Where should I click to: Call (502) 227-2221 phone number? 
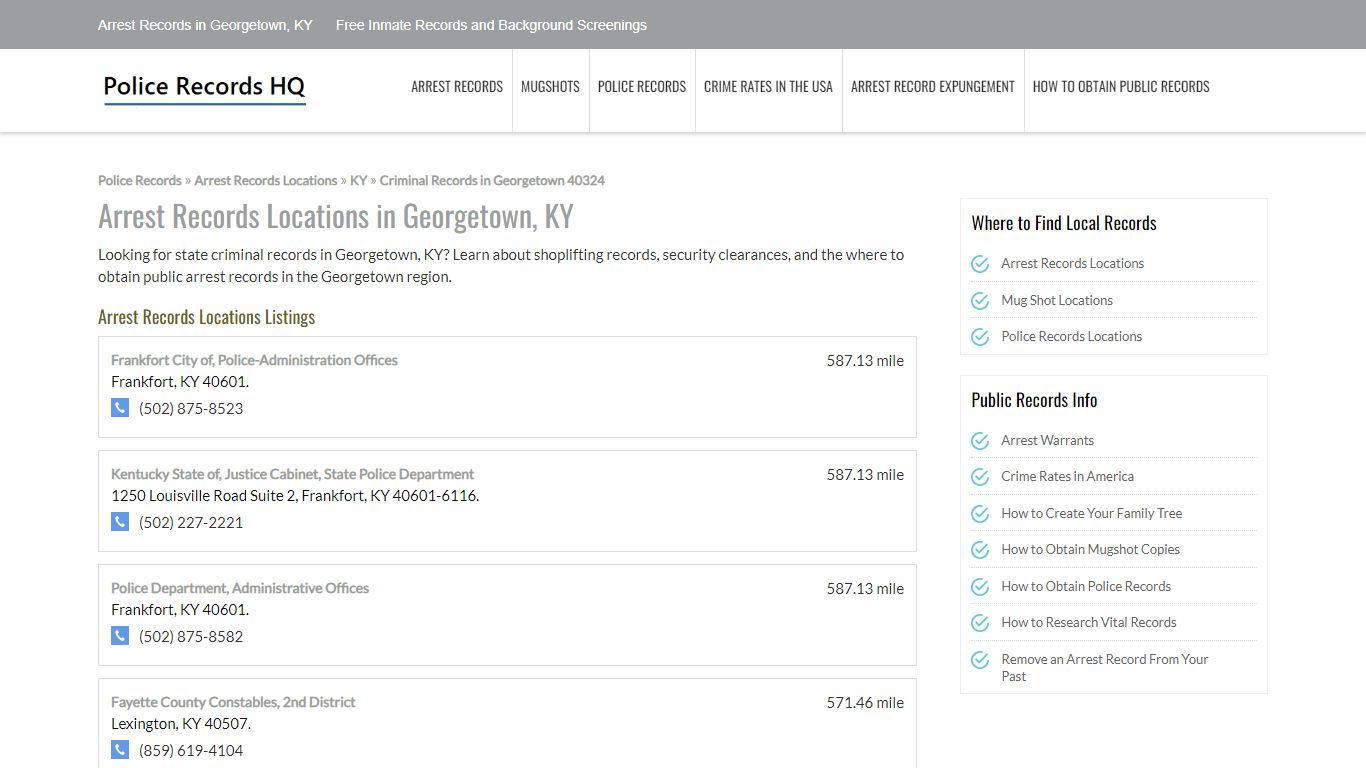(x=191, y=522)
